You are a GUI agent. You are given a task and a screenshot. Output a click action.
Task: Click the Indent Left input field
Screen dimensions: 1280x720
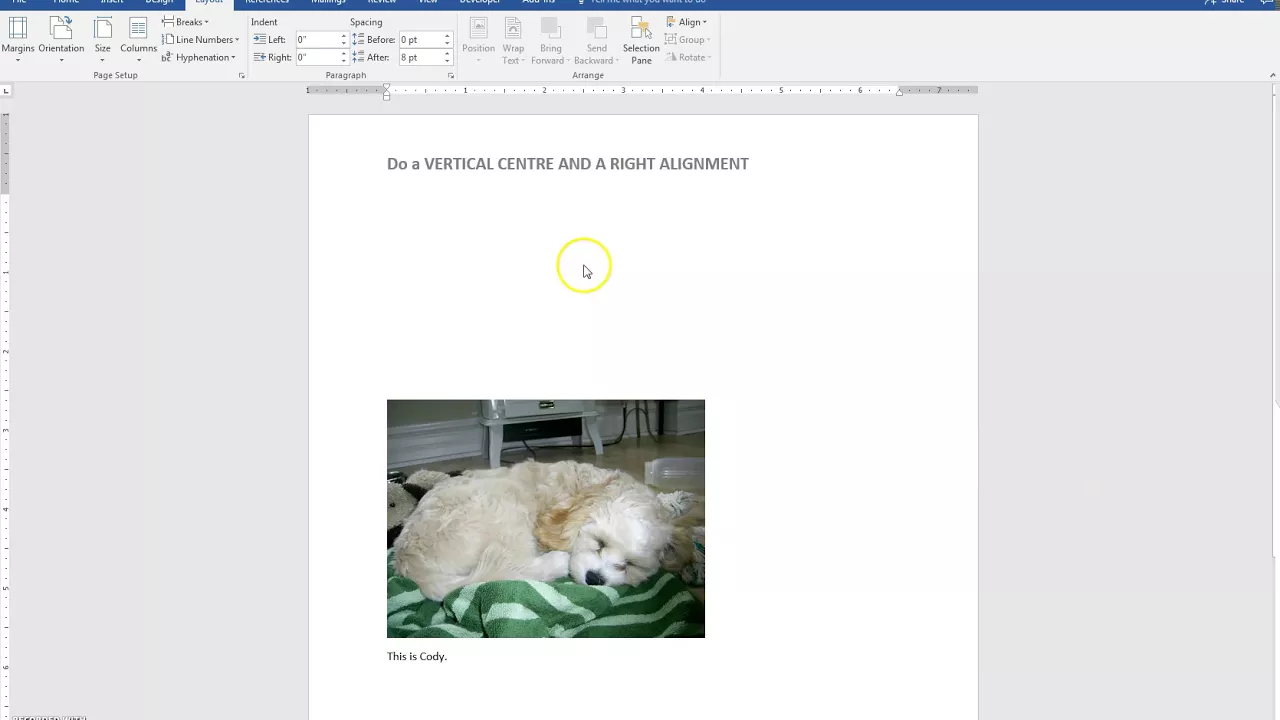tap(317, 40)
